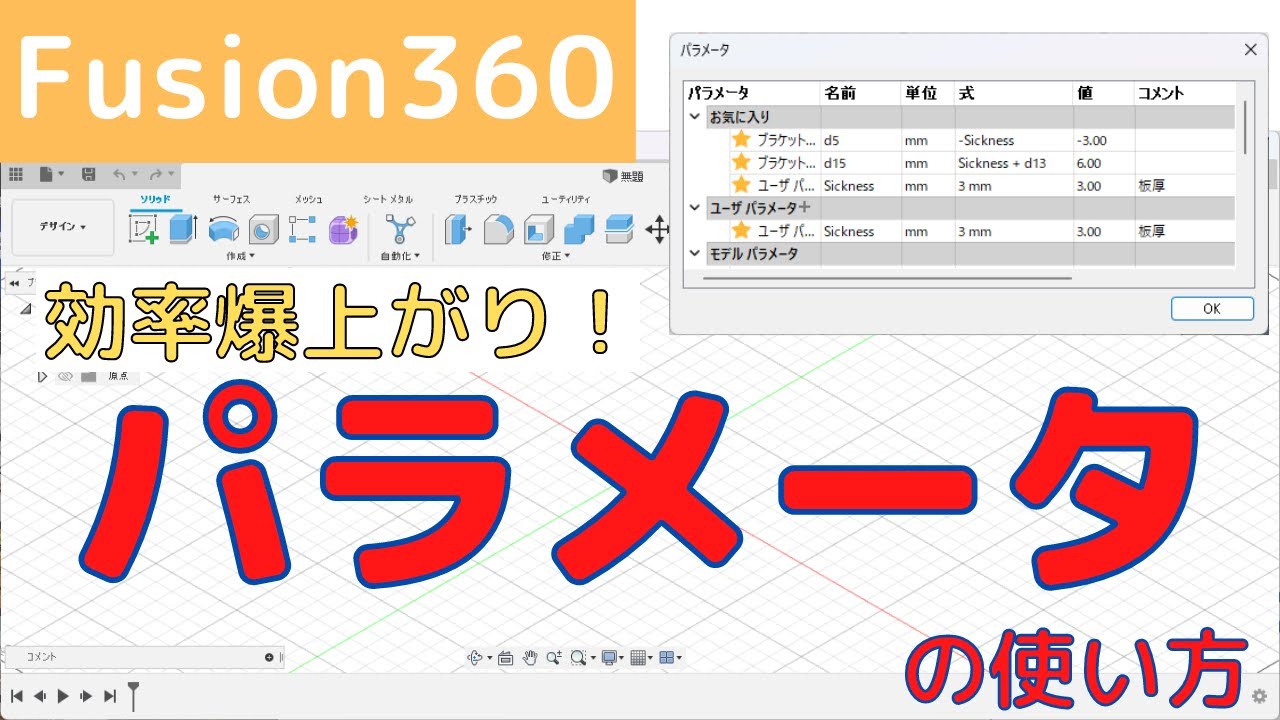Expand the 原点 folder in browser
Screen dimensions: 1280x720
42,377
